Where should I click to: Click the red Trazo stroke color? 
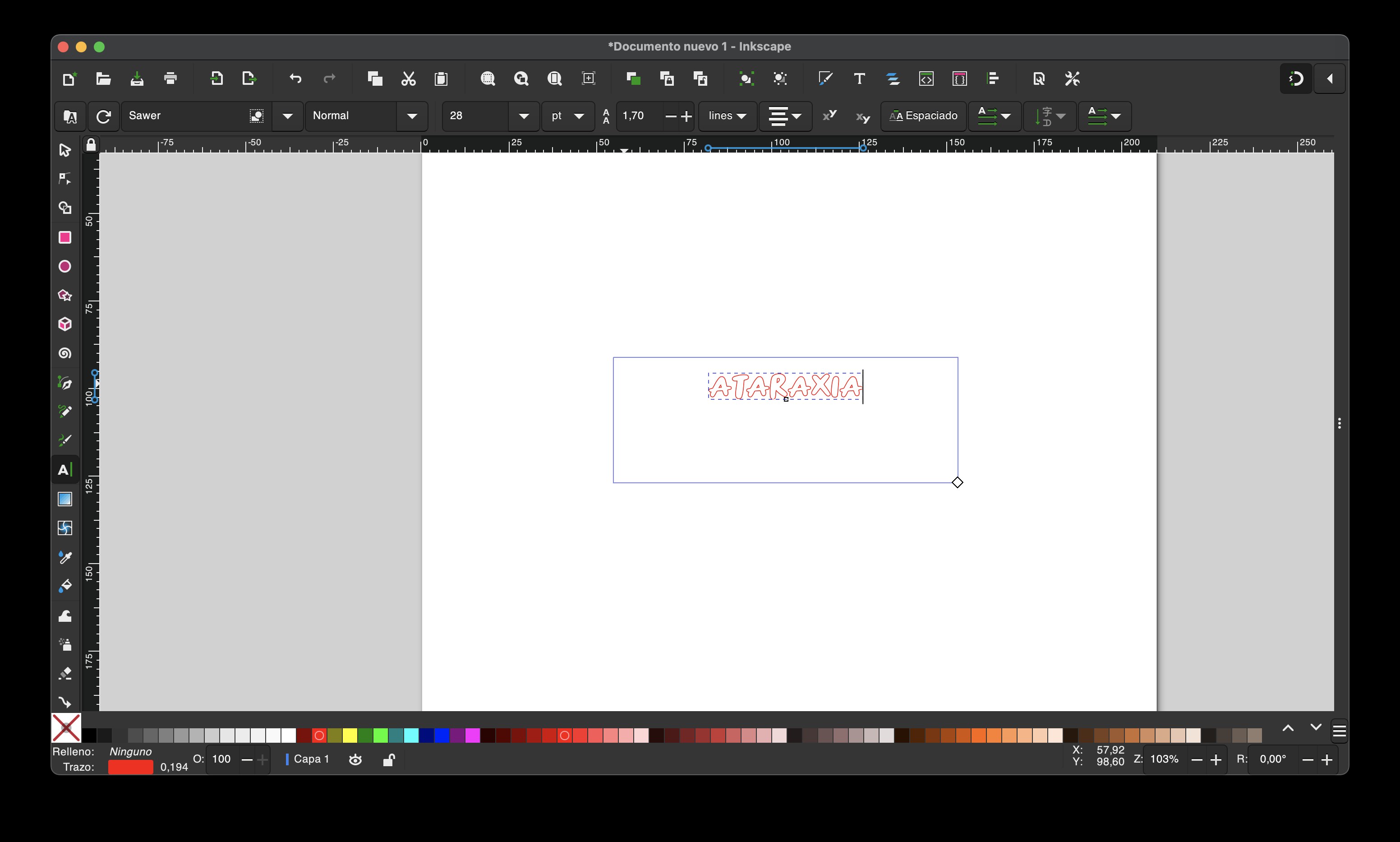coord(130,767)
